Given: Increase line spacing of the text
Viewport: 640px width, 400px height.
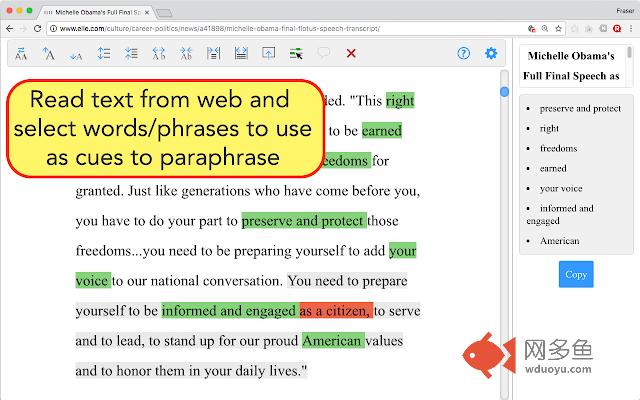Looking at the screenshot, I should 104,54.
